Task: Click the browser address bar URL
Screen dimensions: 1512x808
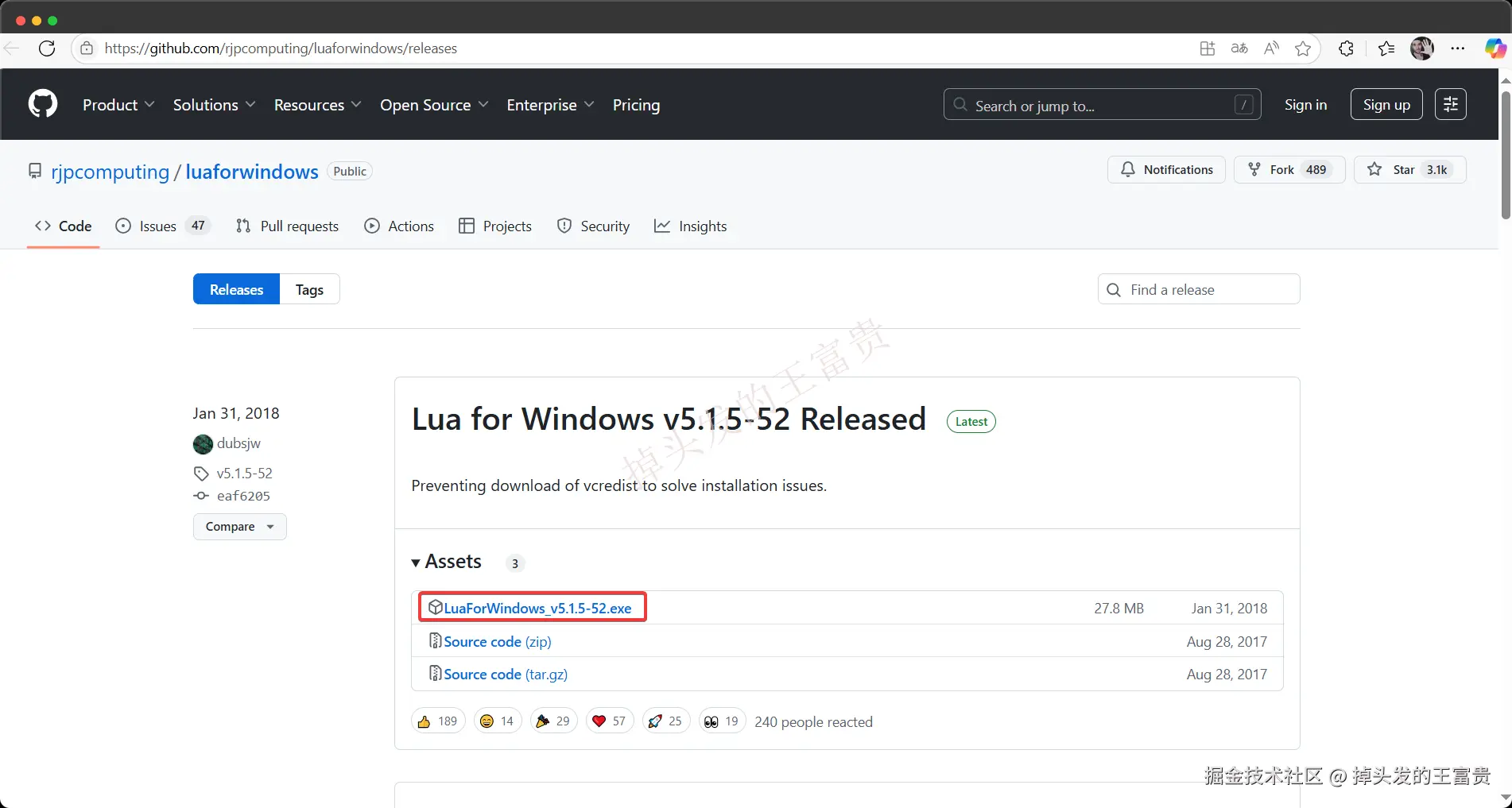Action: point(281,48)
